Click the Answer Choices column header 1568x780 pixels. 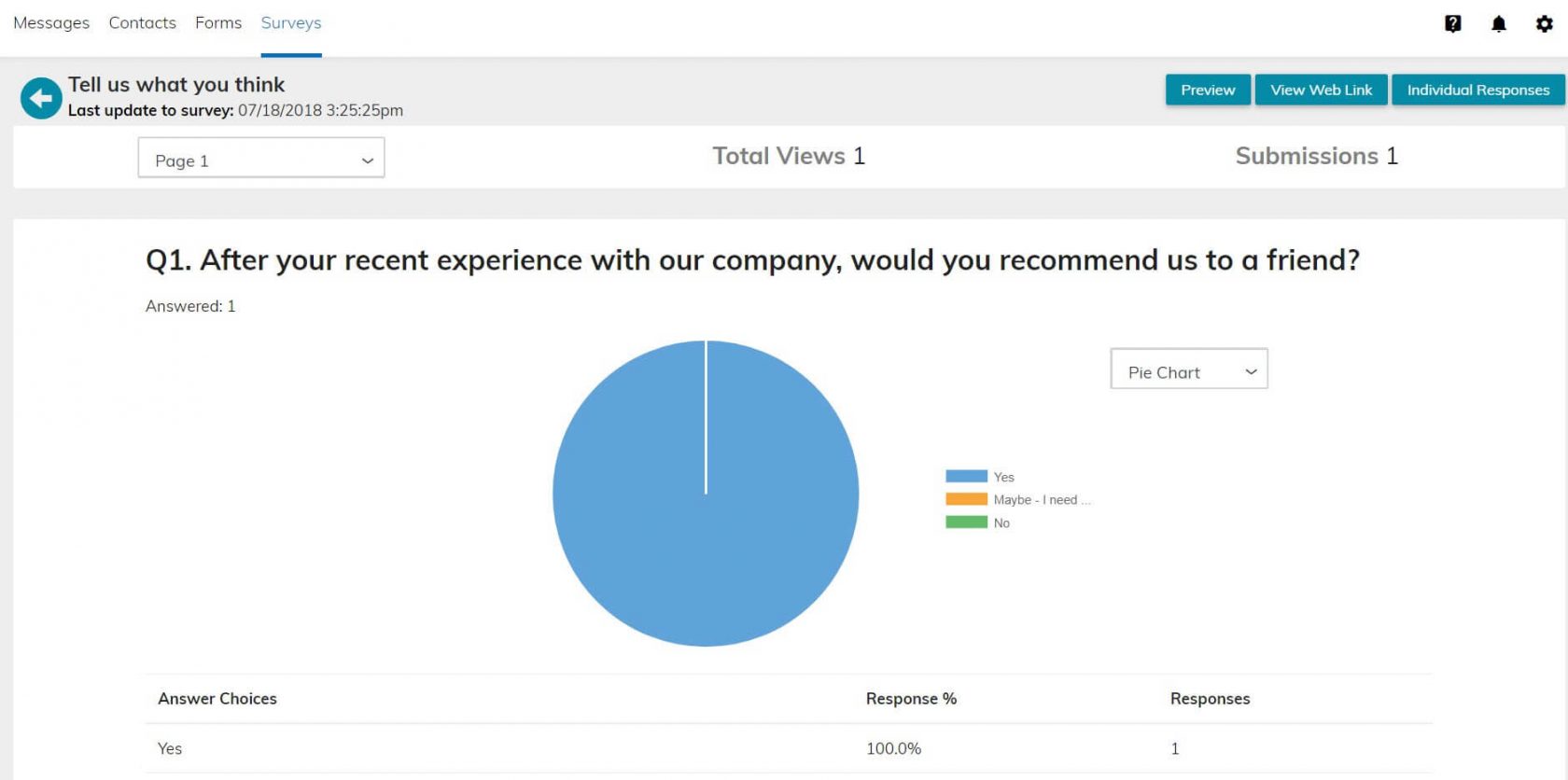click(x=217, y=699)
